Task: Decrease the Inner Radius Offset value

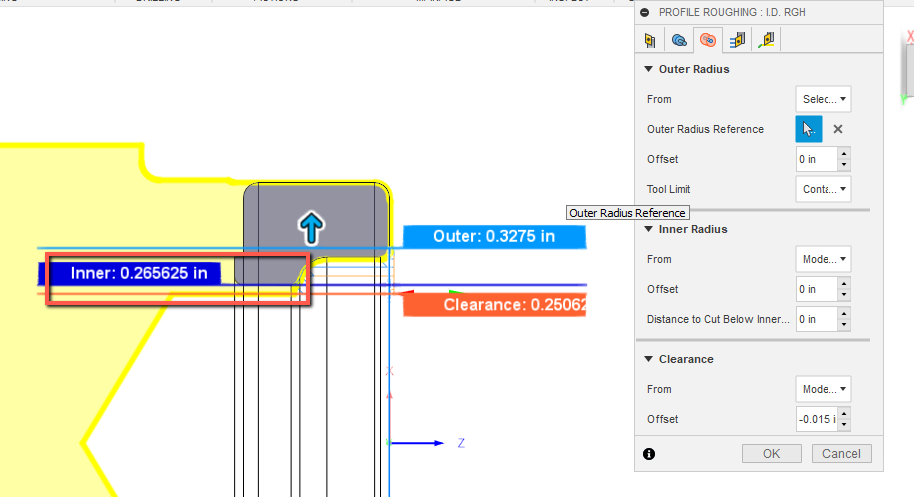Action: click(x=843, y=295)
